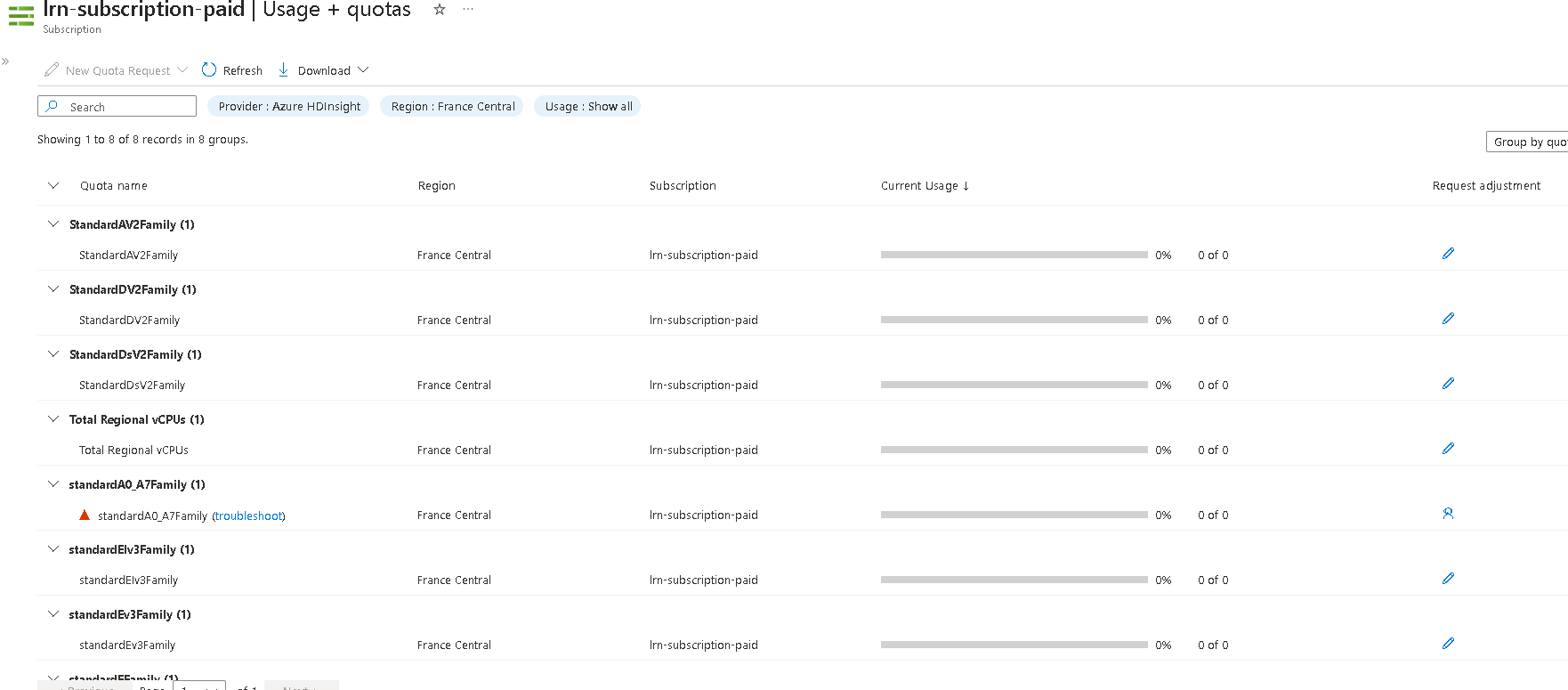Select the StandardDsV2Family row name
The image size is (1568, 690).
click(x=132, y=386)
